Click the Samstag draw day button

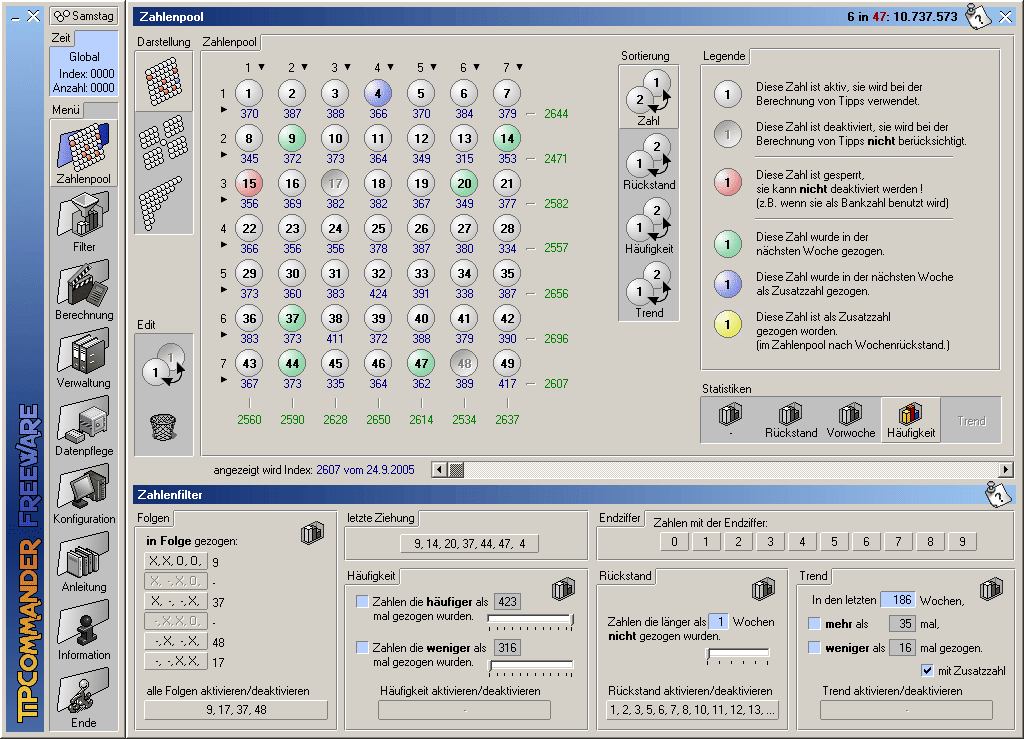click(84, 16)
